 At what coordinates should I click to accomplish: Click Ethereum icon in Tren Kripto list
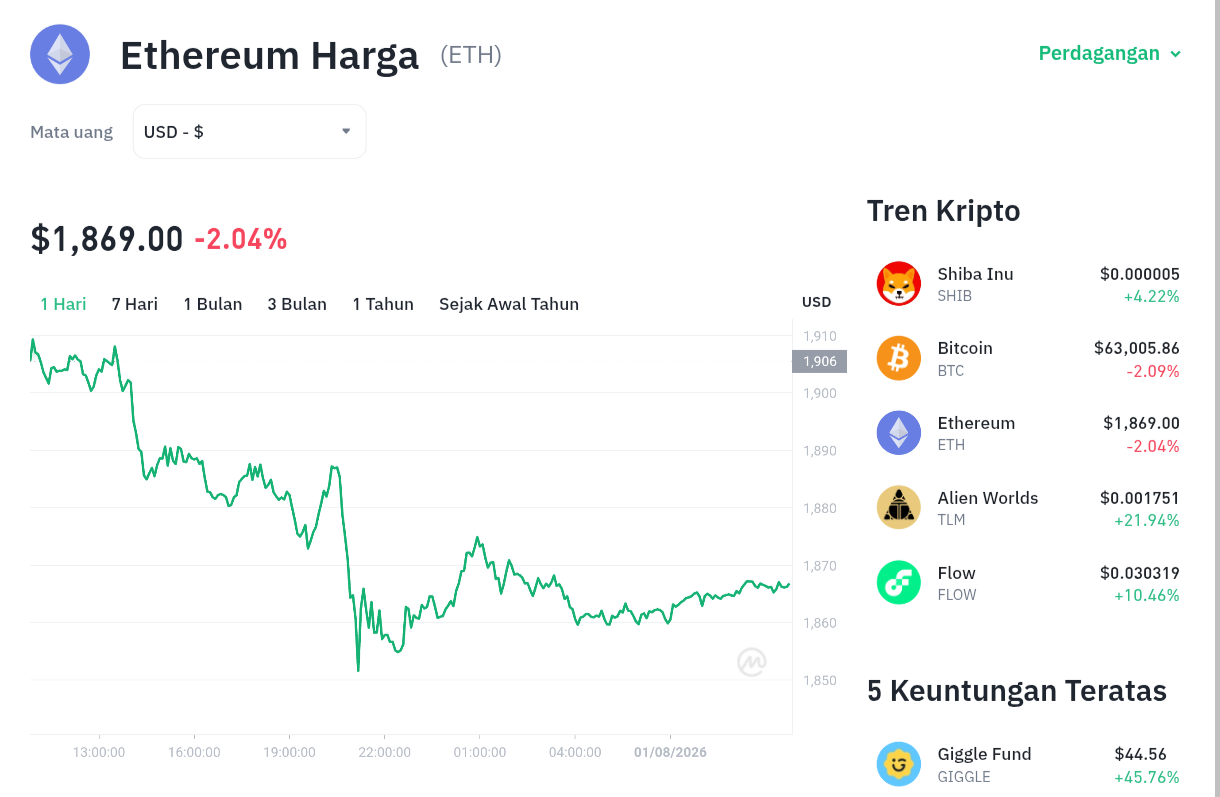pyautogui.click(x=899, y=433)
